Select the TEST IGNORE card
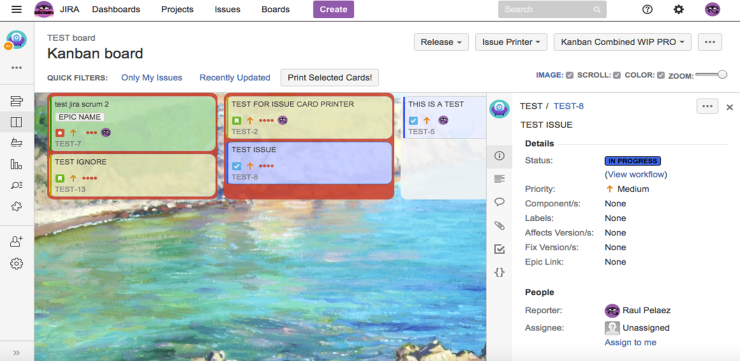740x361 pixels. pos(133,175)
